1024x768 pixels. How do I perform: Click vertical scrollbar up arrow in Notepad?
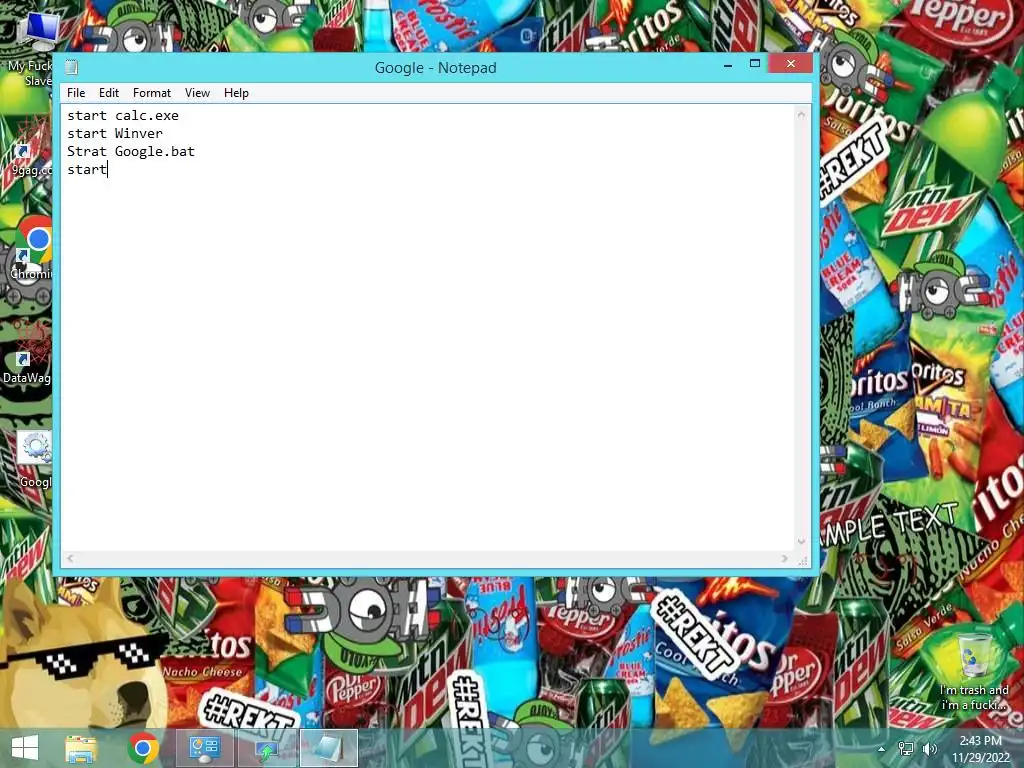click(x=801, y=114)
